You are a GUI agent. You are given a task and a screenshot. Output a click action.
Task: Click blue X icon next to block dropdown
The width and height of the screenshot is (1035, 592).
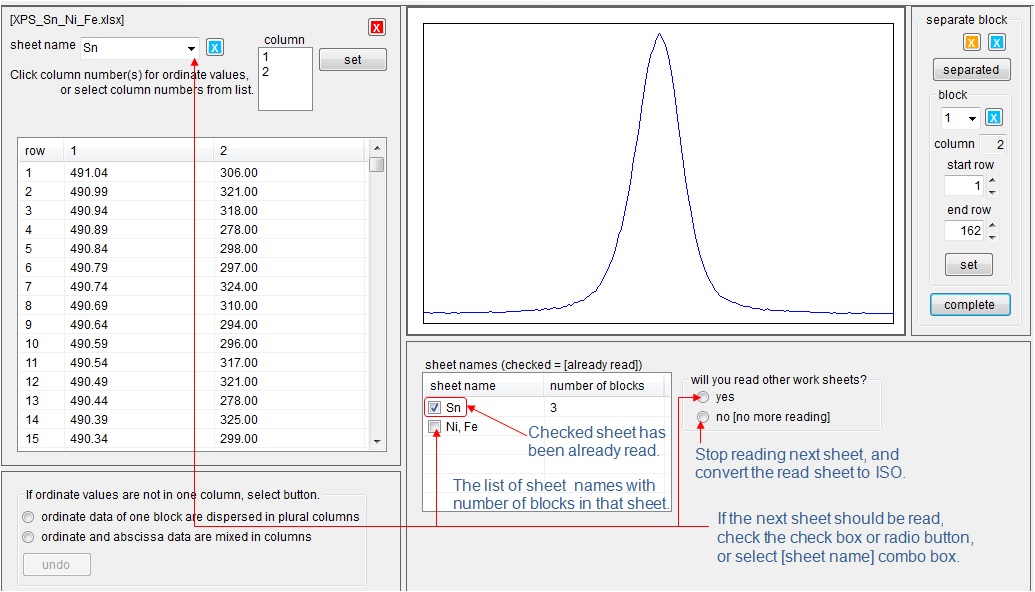point(993,118)
